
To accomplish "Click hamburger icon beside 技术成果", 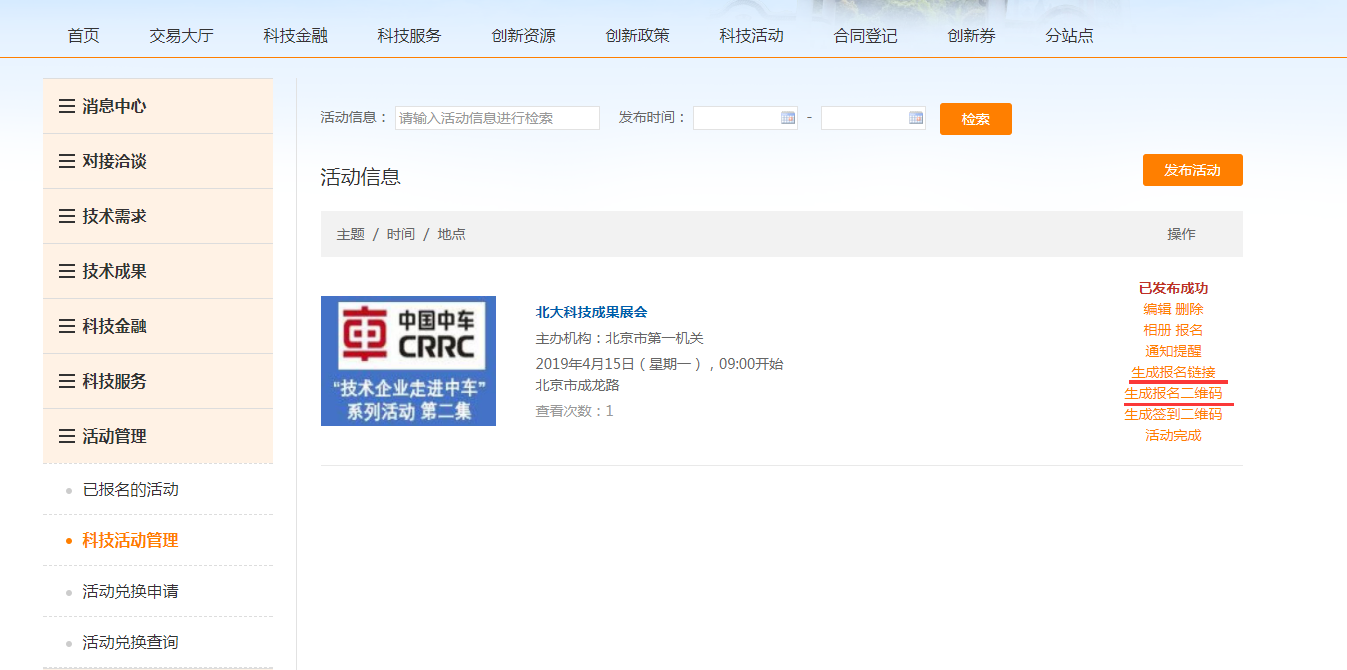I will 67,271.
